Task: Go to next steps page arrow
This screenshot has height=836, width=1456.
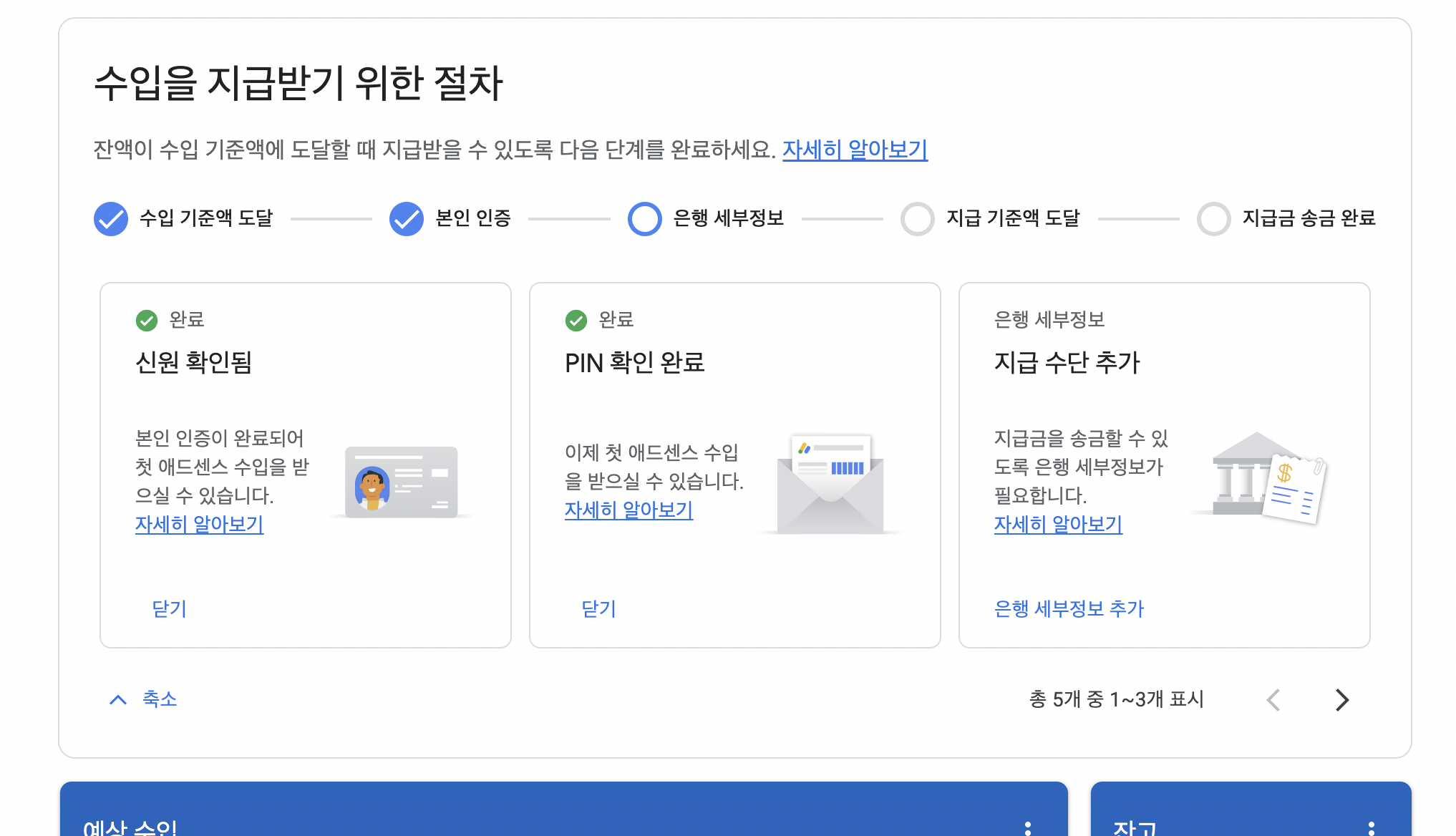Action: (x=1341, y=699)
